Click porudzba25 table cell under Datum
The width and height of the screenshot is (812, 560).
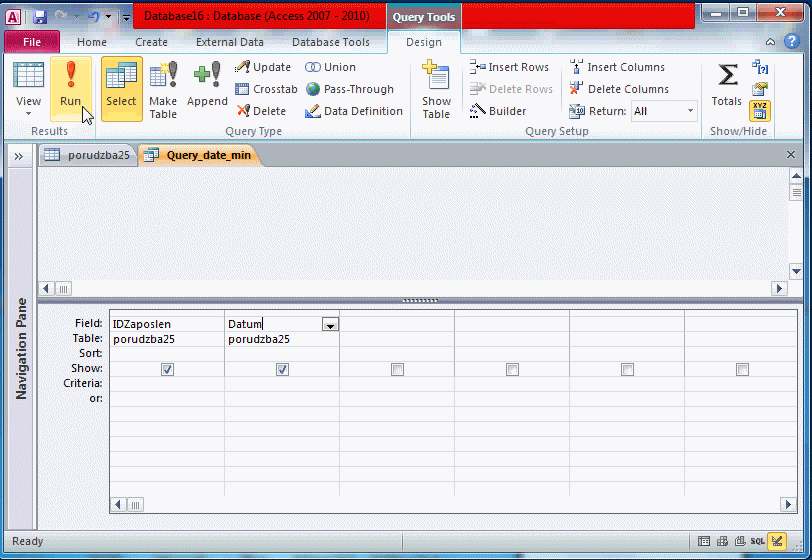pos(282,339)
